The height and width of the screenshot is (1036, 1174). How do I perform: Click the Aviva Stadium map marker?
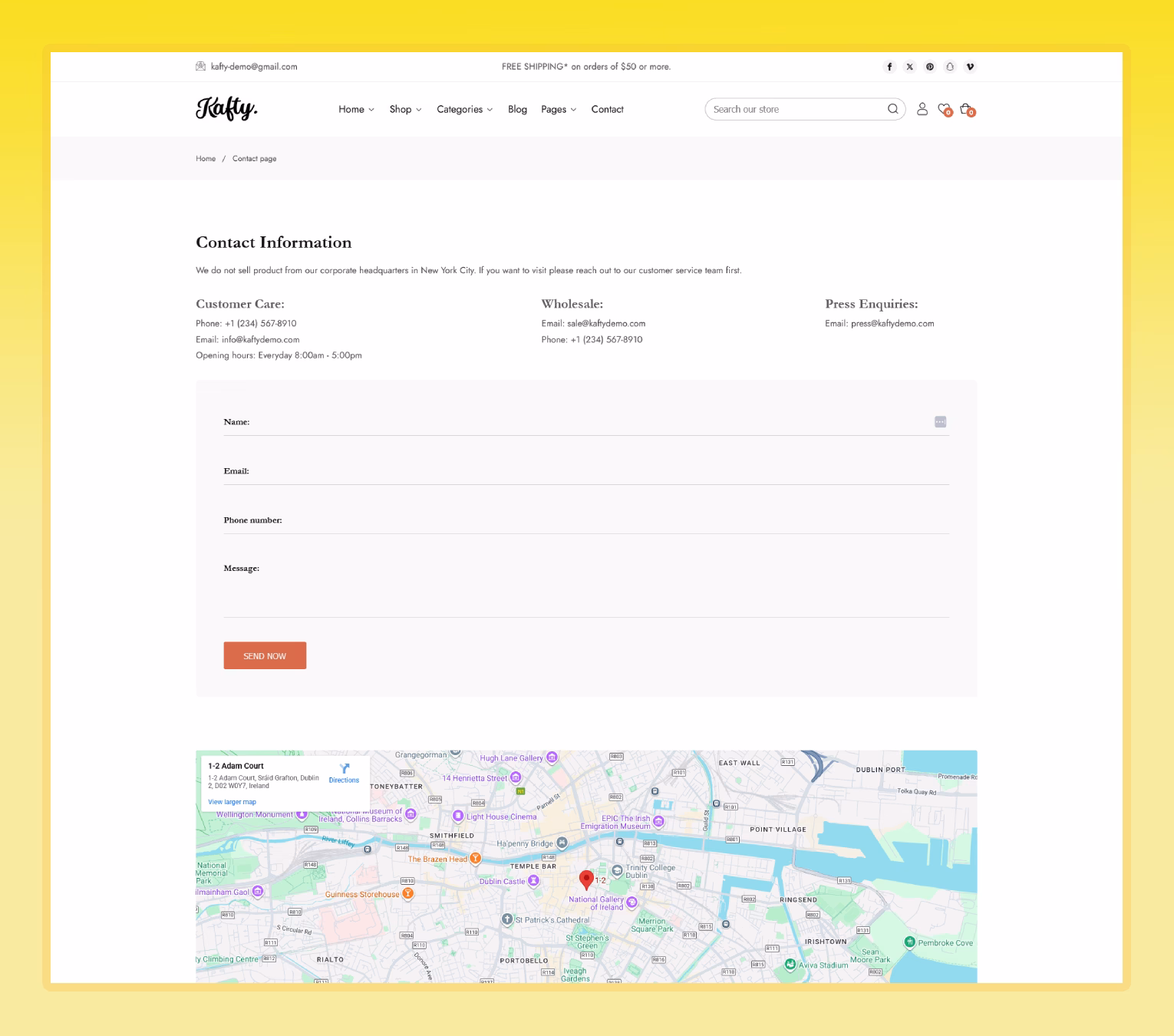tap(790, 964)
